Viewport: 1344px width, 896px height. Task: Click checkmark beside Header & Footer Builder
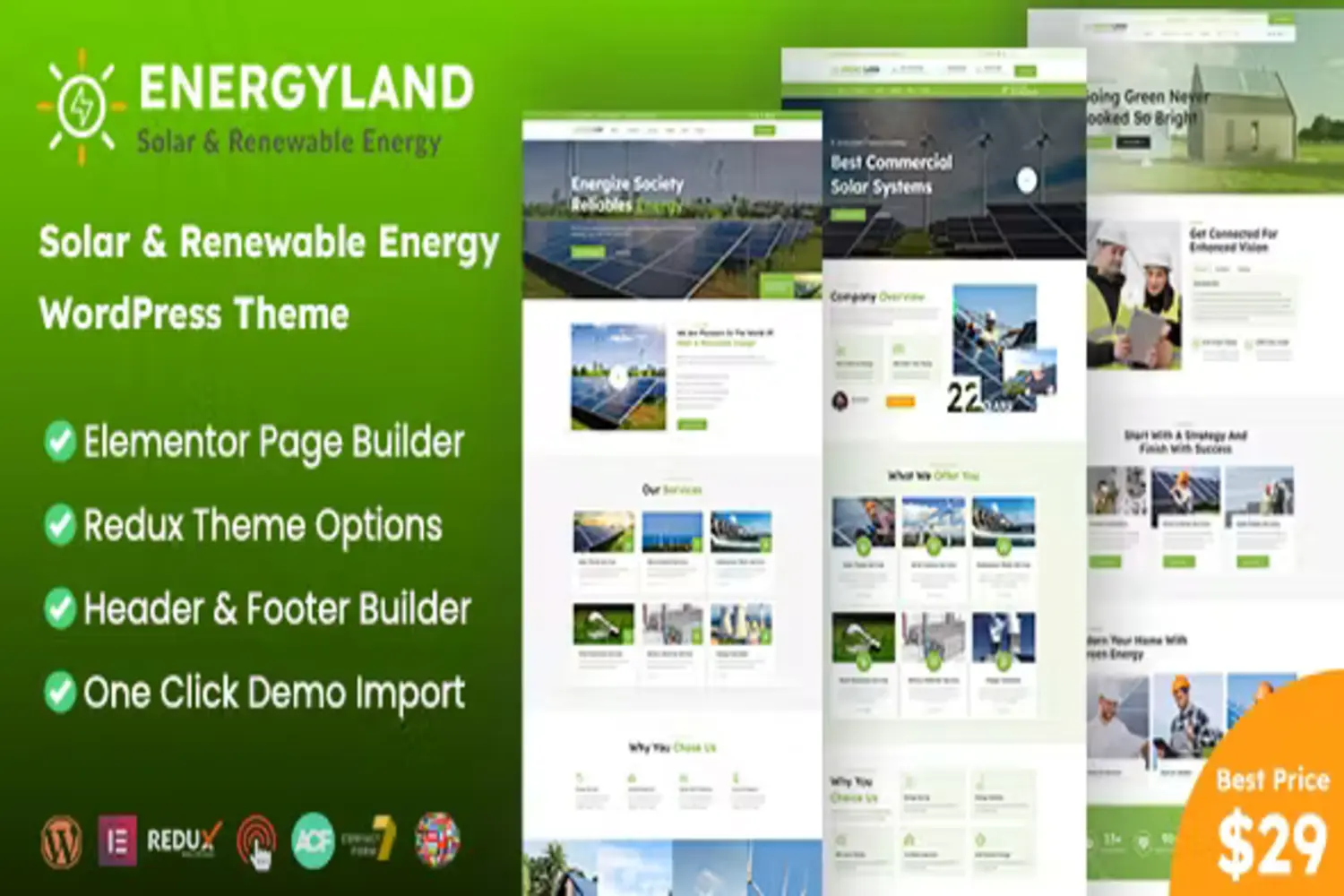(x=60, y=608)
